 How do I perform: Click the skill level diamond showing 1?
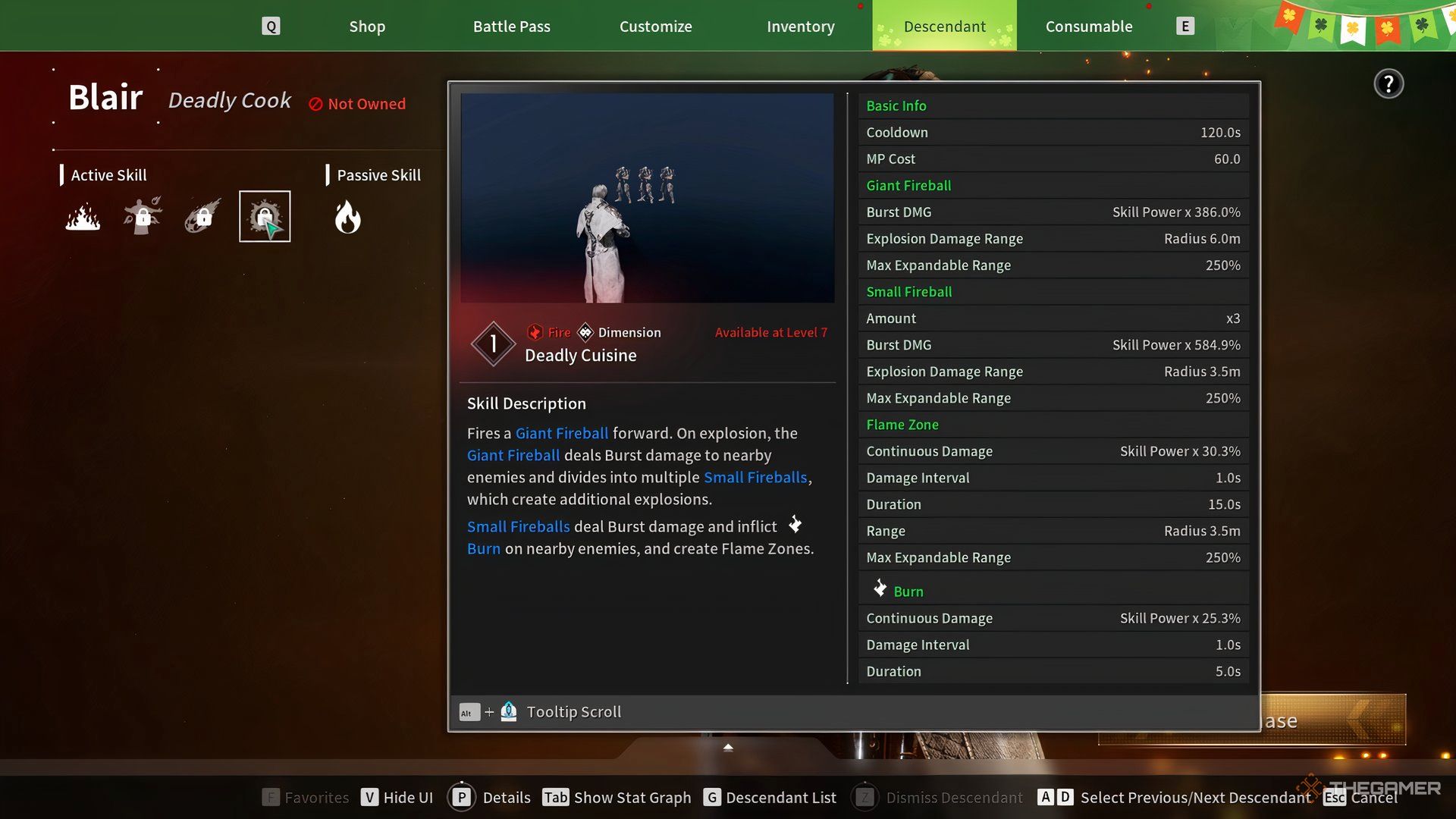[493, 344]
